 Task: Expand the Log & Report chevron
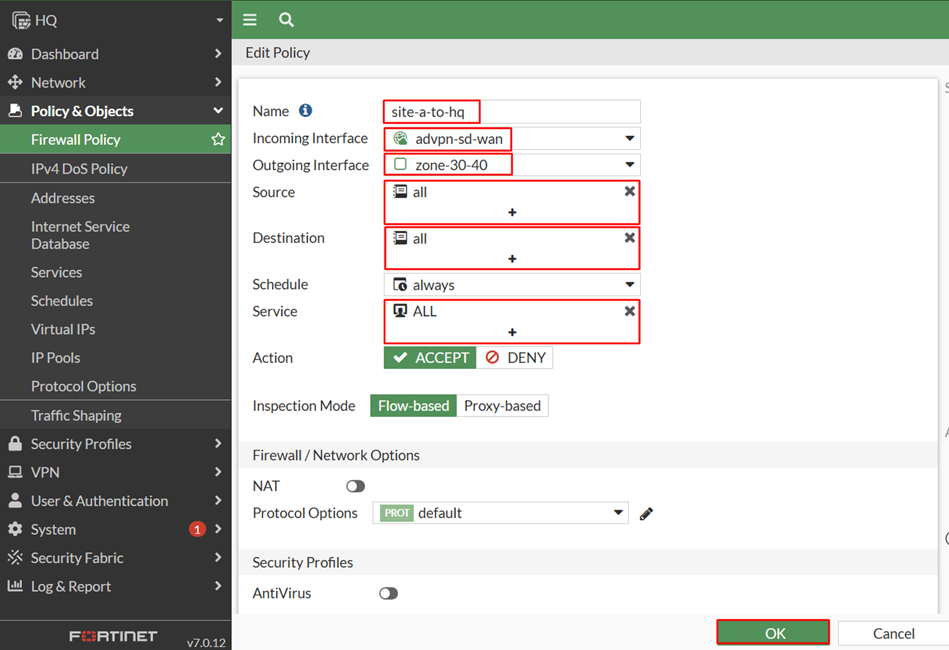pyautogui.click(x=218, y=586)
